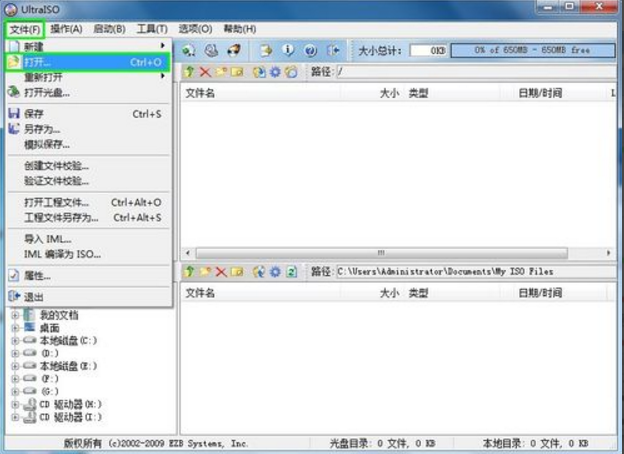Open the 新建 submenu

[x=89, y=47]
